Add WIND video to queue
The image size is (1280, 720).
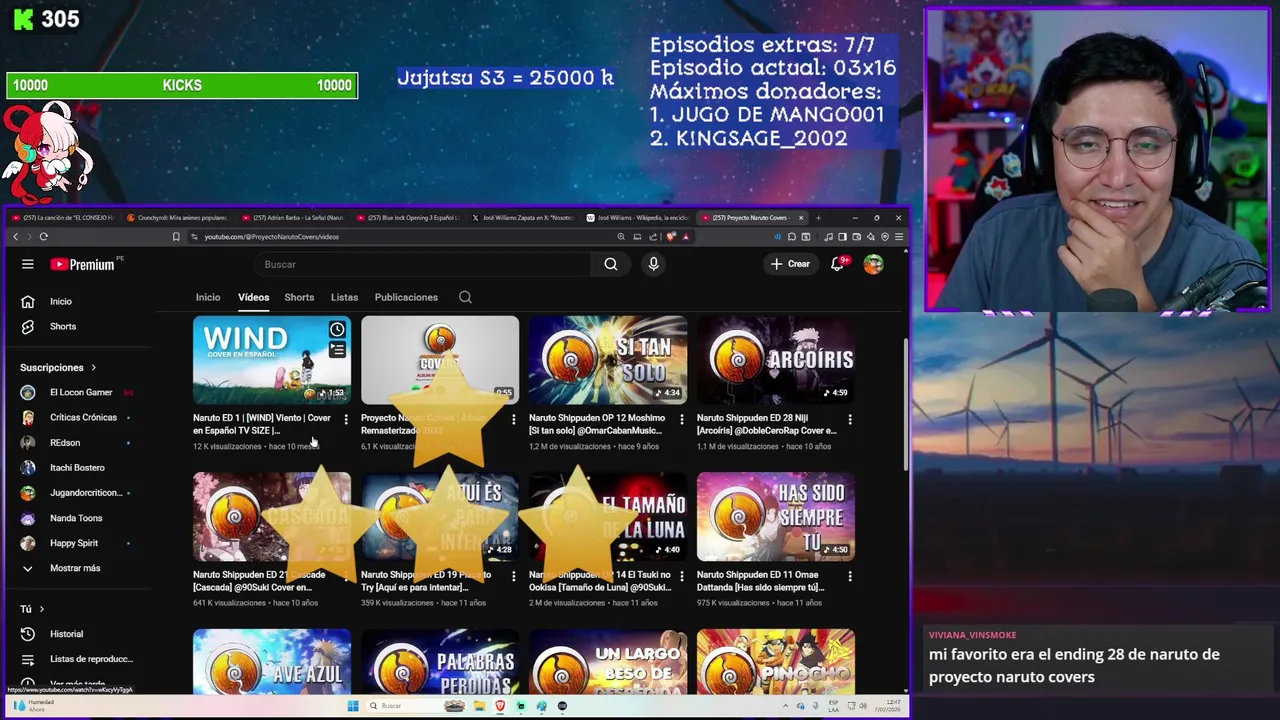point(337,350)
